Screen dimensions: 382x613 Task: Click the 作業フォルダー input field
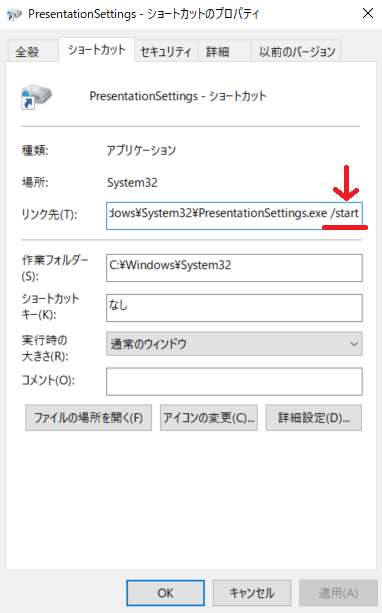point(234,268)
